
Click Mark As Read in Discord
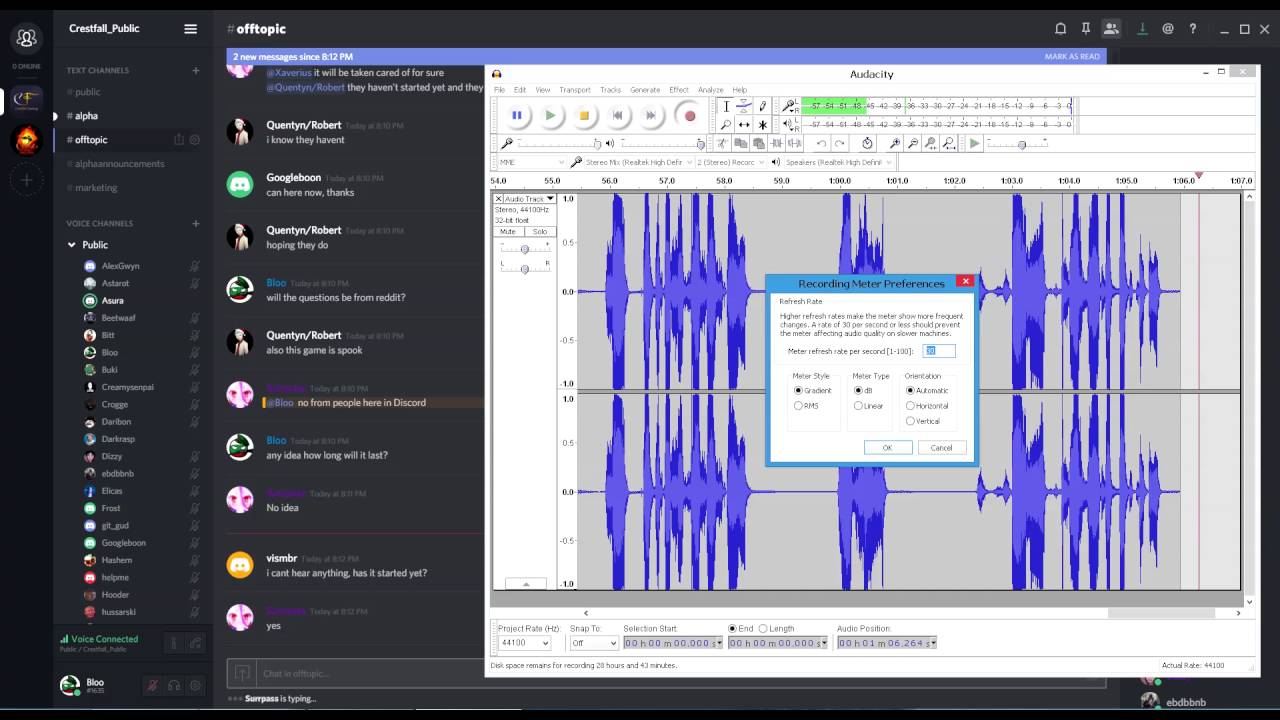tap(1072, 57)
